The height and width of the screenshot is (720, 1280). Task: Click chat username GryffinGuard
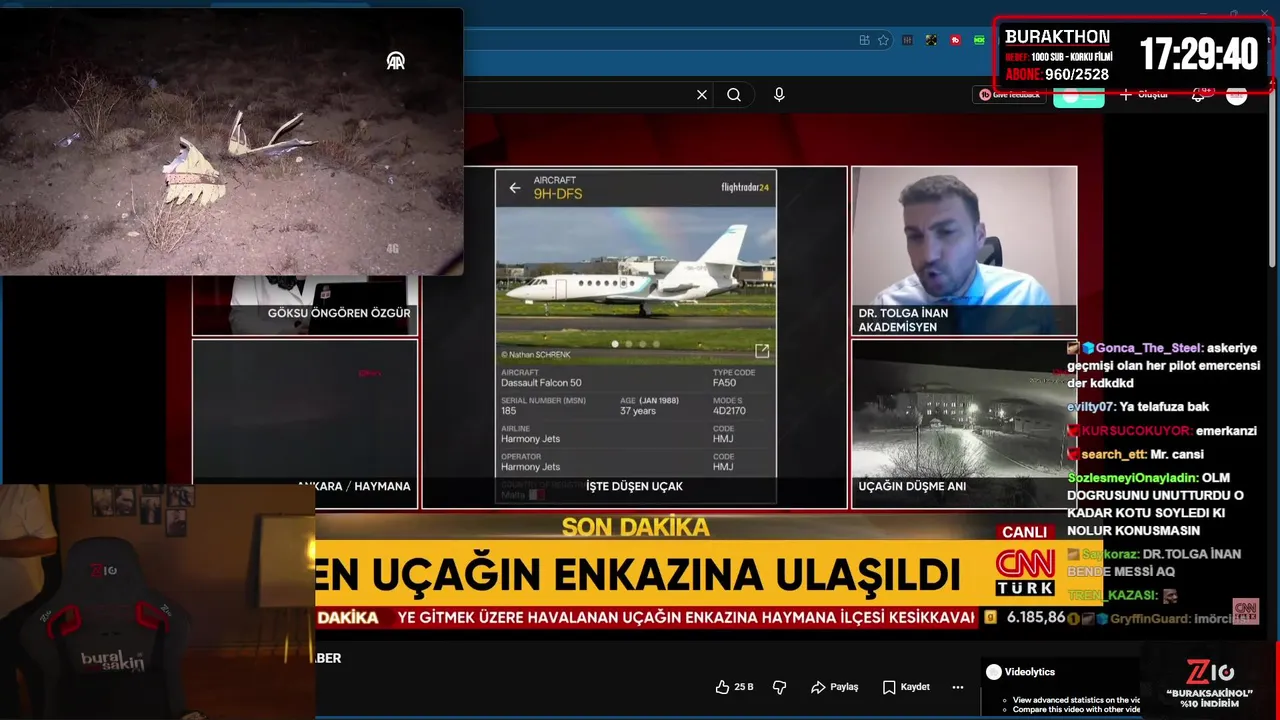point(1151,619)
